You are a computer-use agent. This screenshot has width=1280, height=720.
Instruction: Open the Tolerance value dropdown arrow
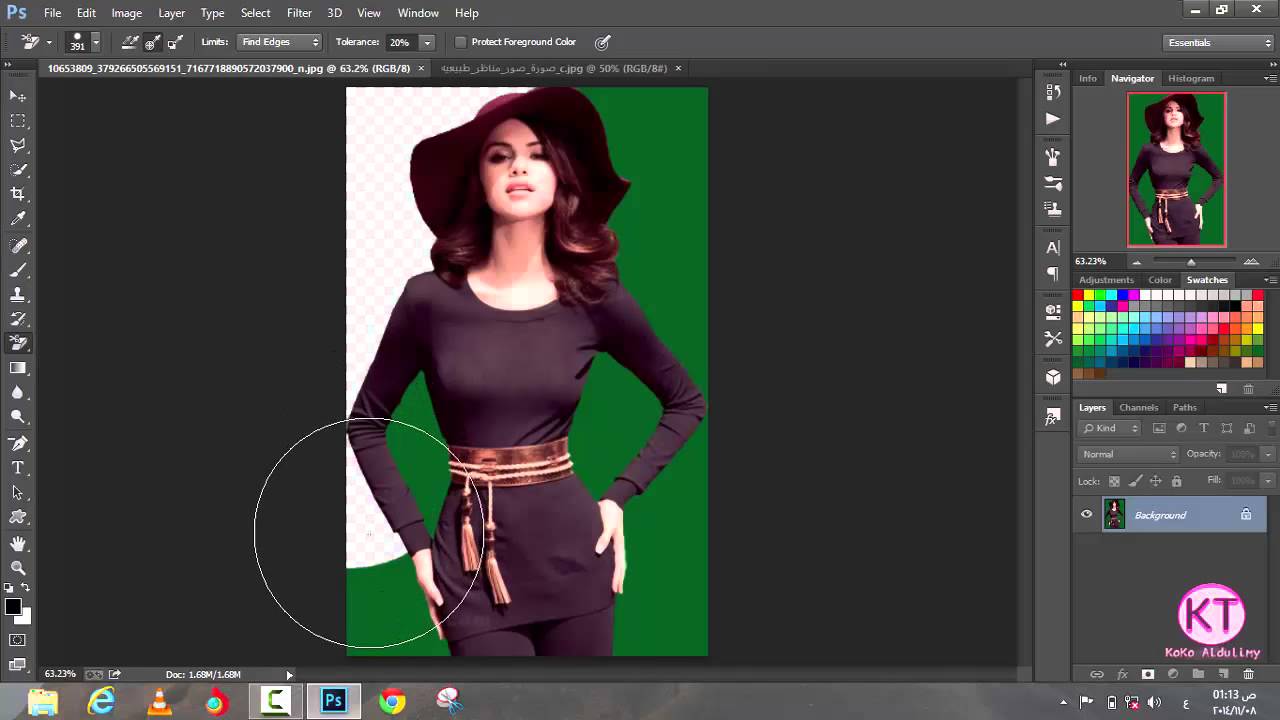coord(427,42)
